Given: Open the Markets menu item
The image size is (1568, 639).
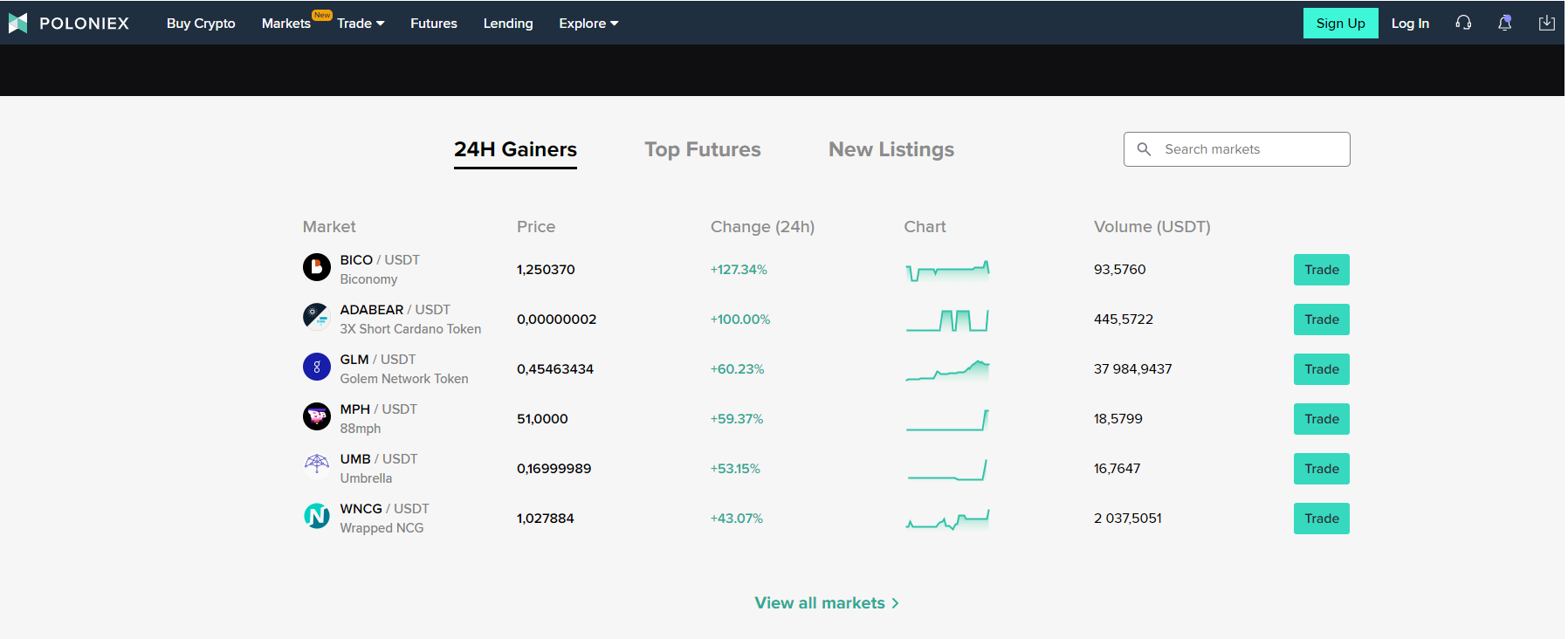Looking at the screenshot, I should pyautogui.click(x=286, y=24).
